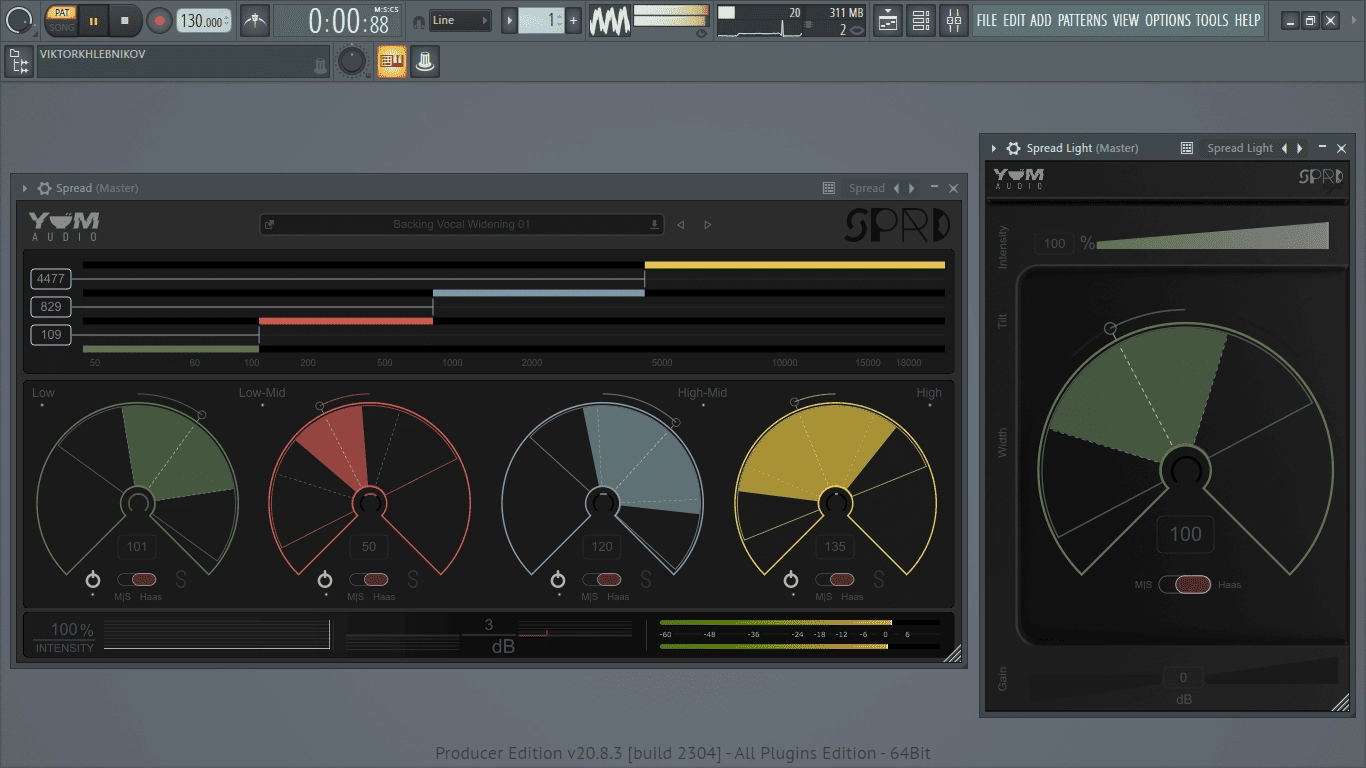Open the metronome icon
1366x768 pixels.
255,20
